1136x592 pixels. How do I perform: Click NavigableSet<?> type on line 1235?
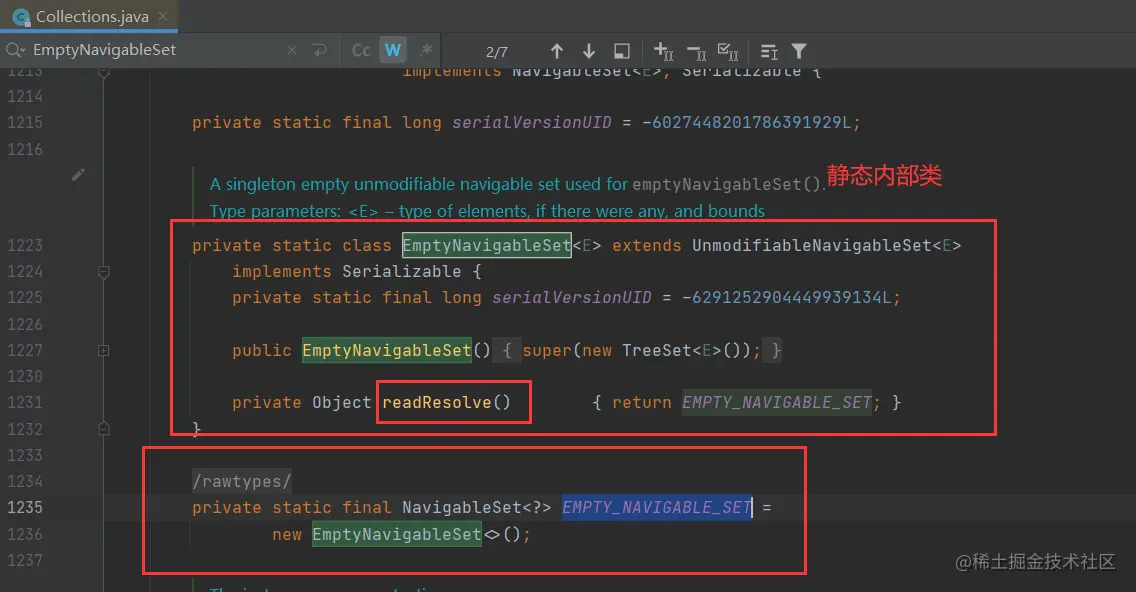pyautogui.click(x=476, y=507)
